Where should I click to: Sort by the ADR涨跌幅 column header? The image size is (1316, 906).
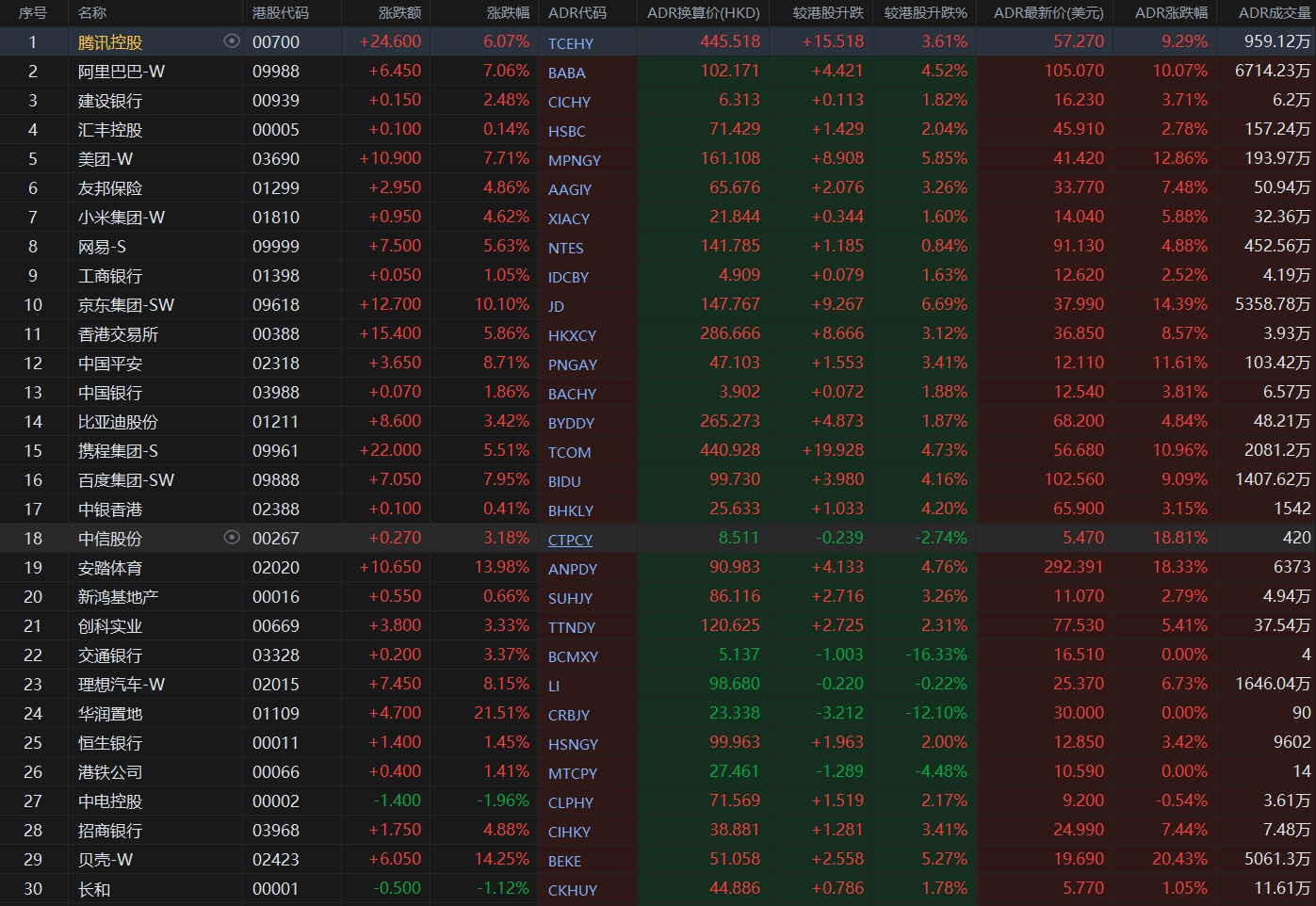[x=1171, y=13]
